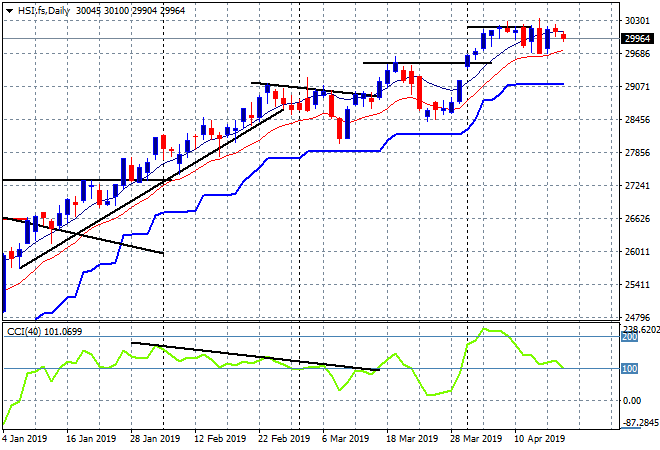Screen dimensions: 660x450
Task: Select the rising black trendline under January candles
Action: coord(150,188)
